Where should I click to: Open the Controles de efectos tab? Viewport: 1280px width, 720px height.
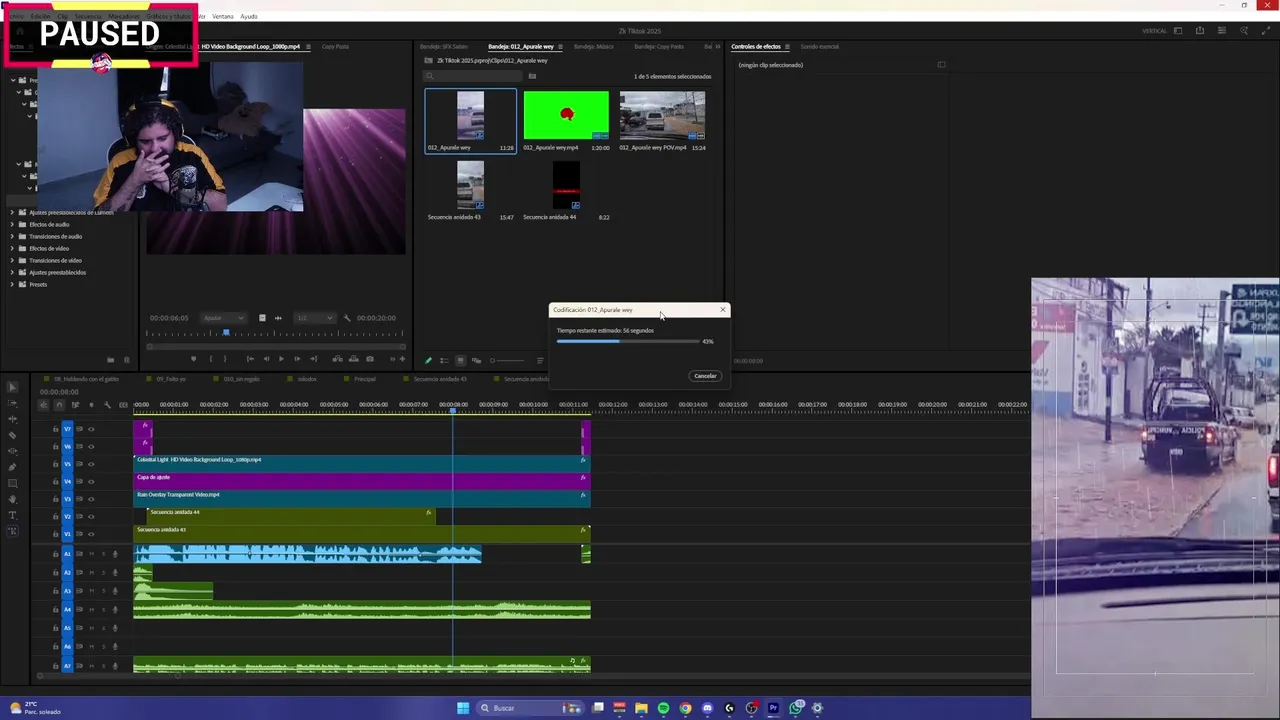pyautogui.click(x=756, y=47)
